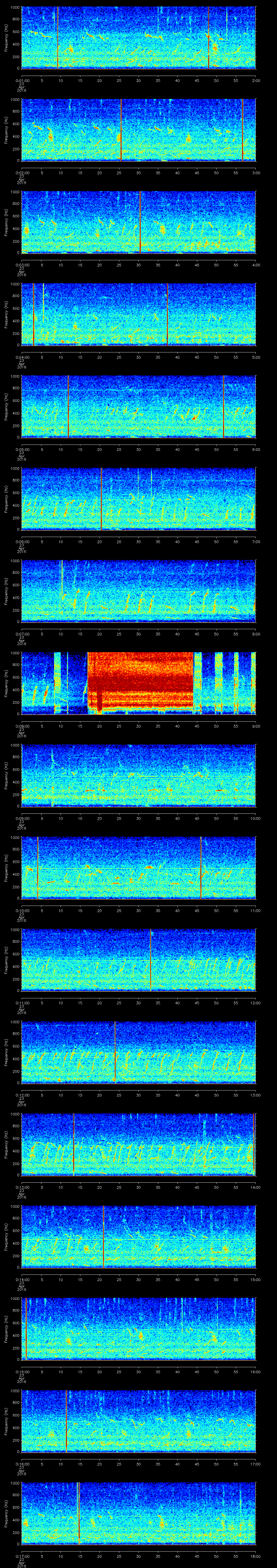
Task: Select the spectrogram panel starting at 0:12:00
Action: pyautogui.click(x=139, y=1052)
